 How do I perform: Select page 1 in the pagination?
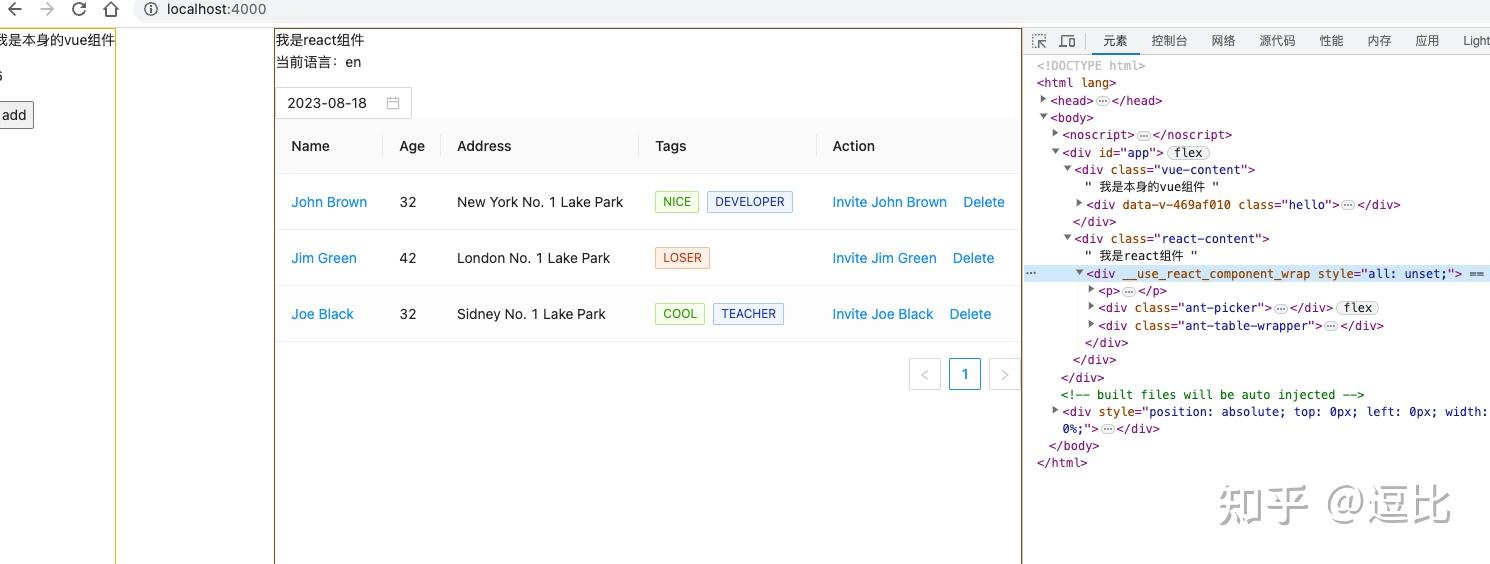coord(965,374)
